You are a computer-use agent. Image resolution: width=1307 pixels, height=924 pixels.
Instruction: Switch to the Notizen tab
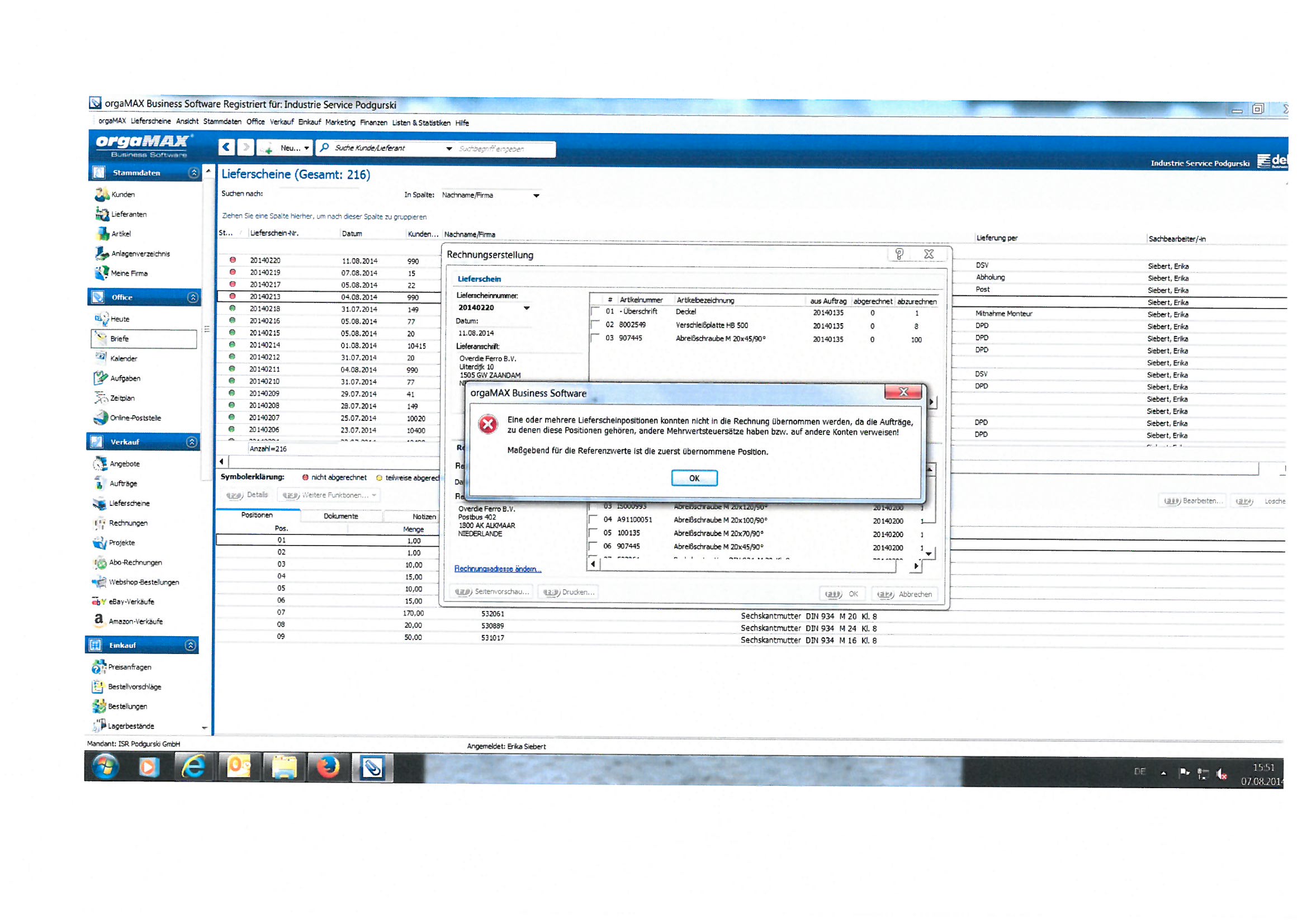click(425, 518)
